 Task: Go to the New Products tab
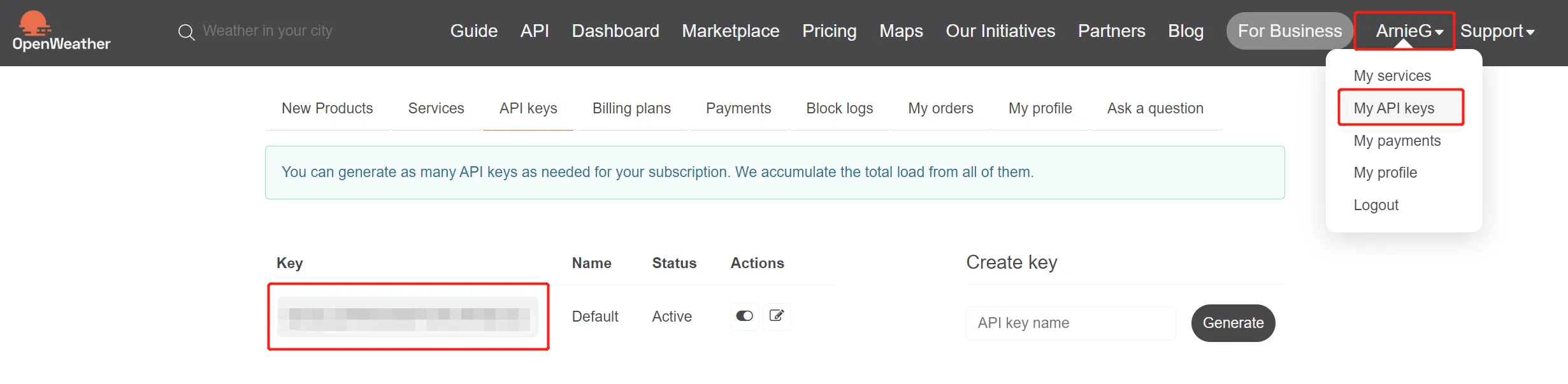[327, 108]
